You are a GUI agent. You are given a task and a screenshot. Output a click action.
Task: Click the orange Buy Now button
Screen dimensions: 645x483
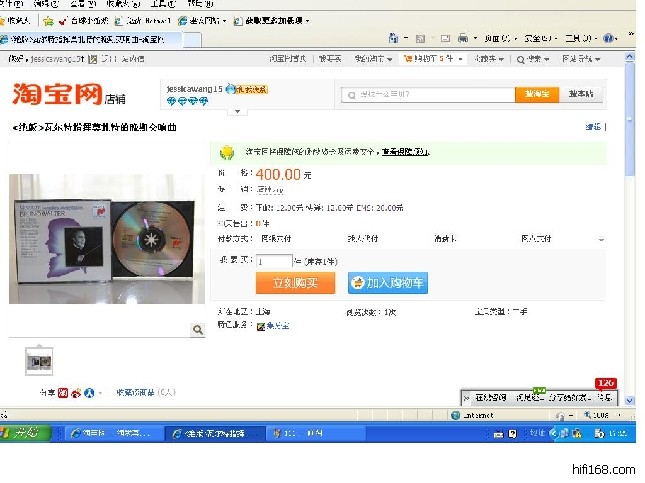pyautogui.click(x=295, y=283)
